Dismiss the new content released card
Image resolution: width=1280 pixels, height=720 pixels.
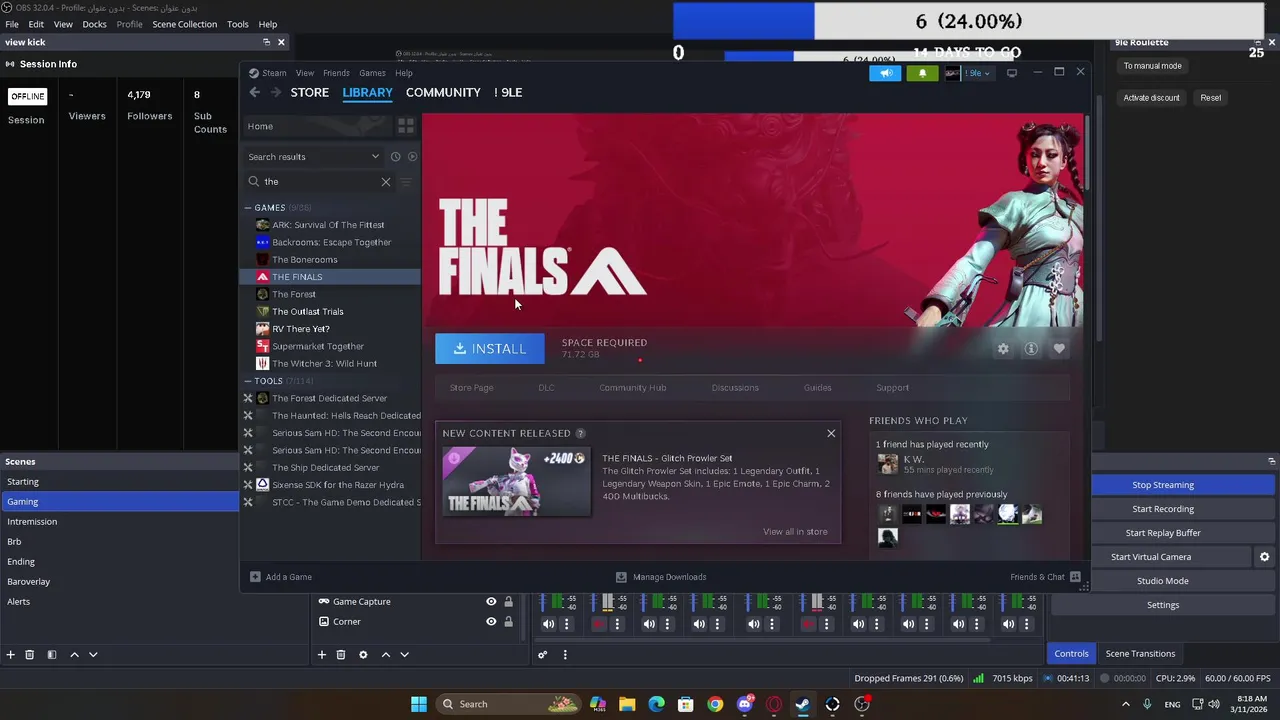831,433
